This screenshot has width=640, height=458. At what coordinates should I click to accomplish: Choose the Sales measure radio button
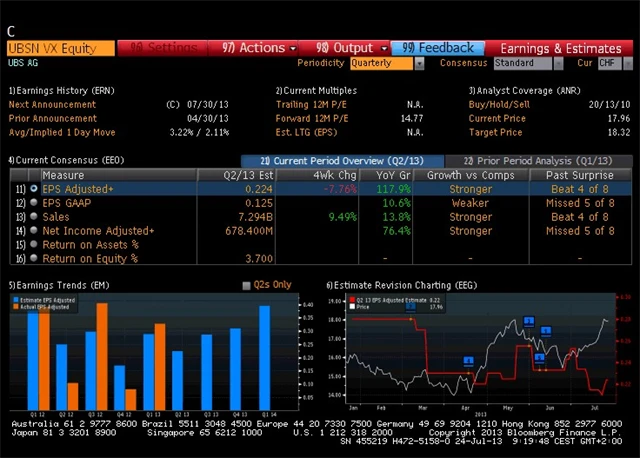[x=34, y=216]
